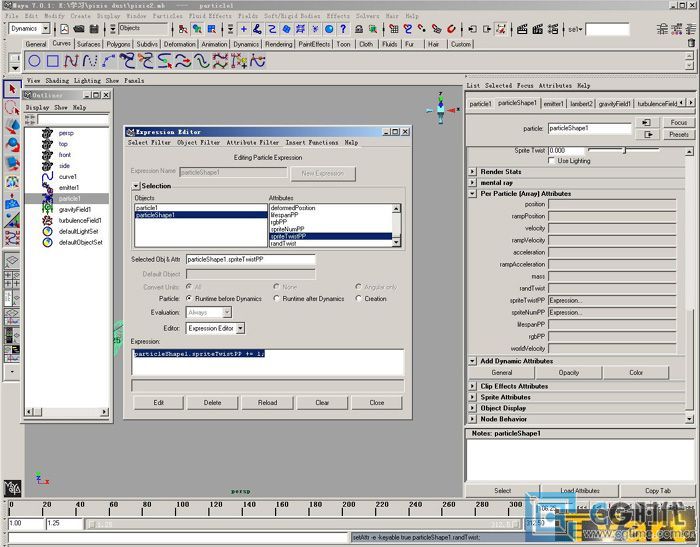Expand the Sprite Attributes section
This screenshot has width=700, height=547.
pyautogui.click(x=472, y=397)
